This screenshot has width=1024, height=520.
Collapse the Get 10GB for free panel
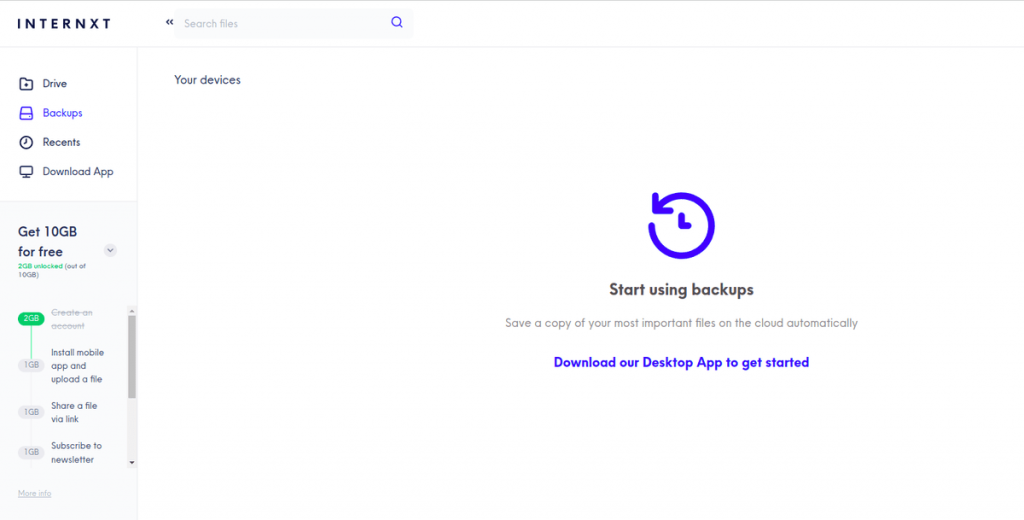point(110,251)
